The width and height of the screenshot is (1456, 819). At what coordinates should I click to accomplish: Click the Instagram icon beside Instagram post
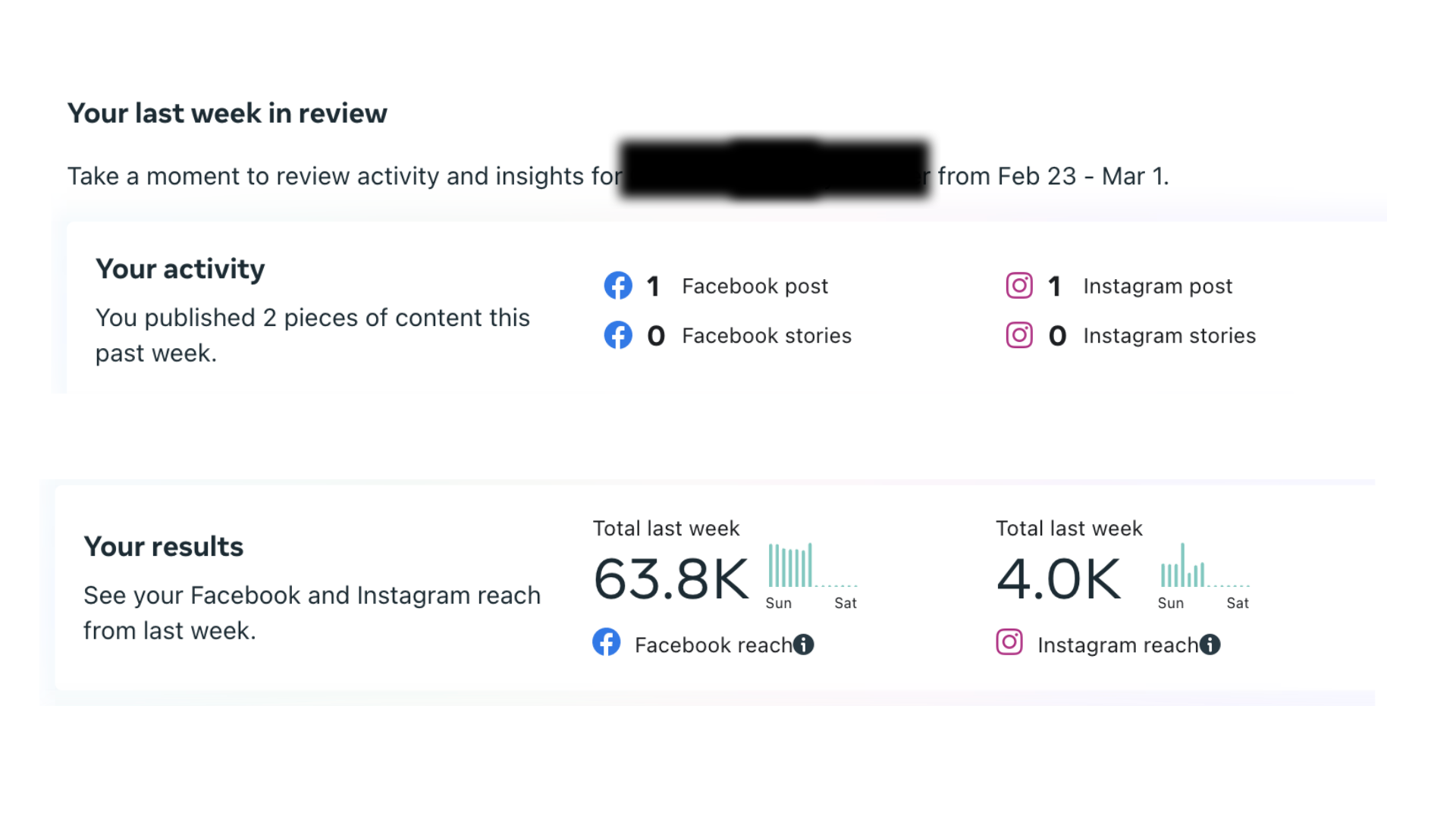pos(1019,286)
